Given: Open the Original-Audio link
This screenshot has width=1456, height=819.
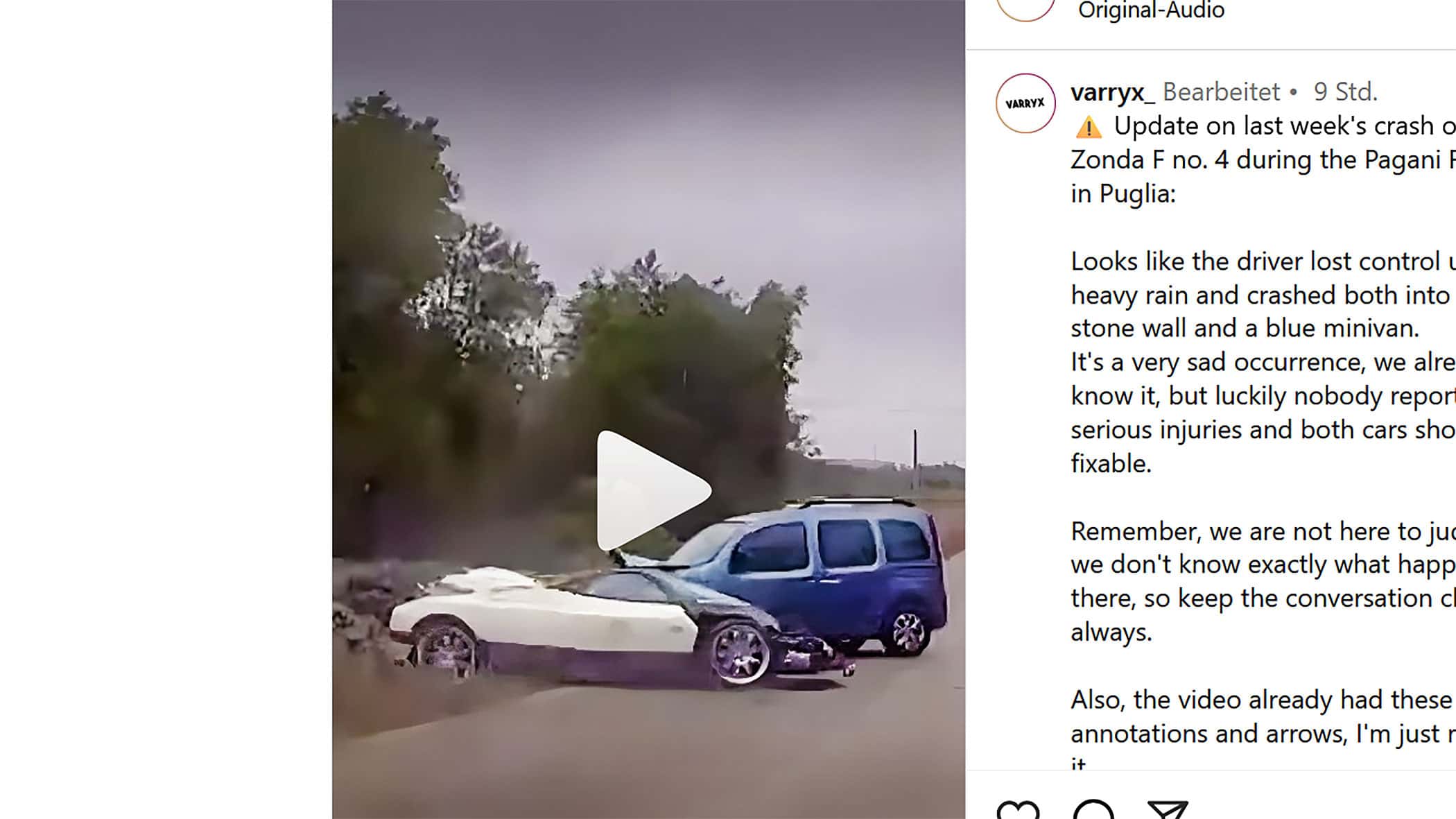Looking at the screenshot, I should [1151, 10].
